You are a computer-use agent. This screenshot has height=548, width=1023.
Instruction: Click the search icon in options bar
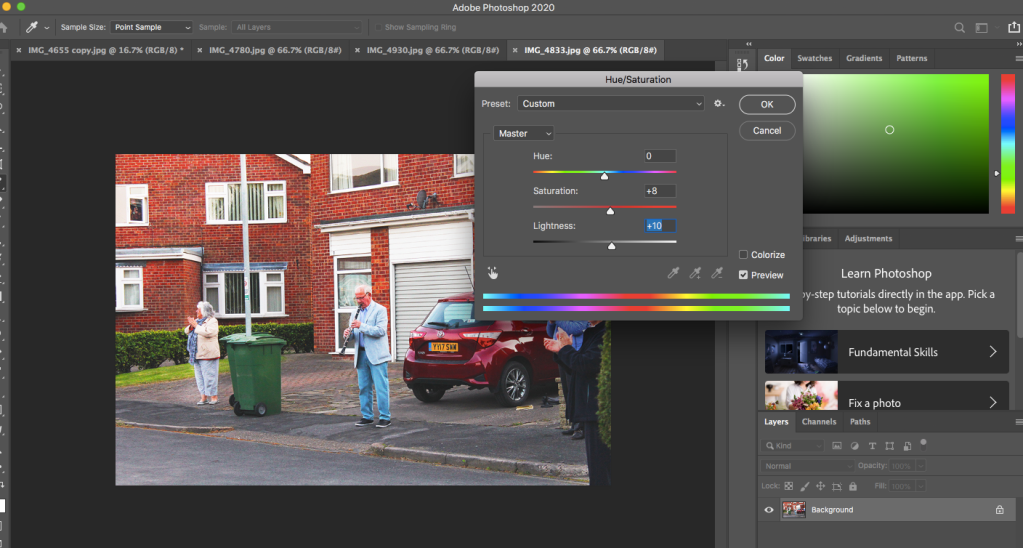(x=960, y=28)
